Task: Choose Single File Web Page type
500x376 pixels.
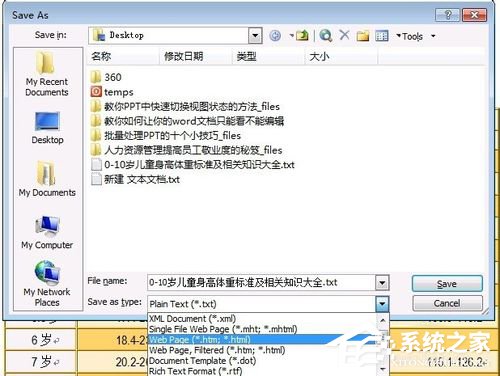Action: click(262, 329)
